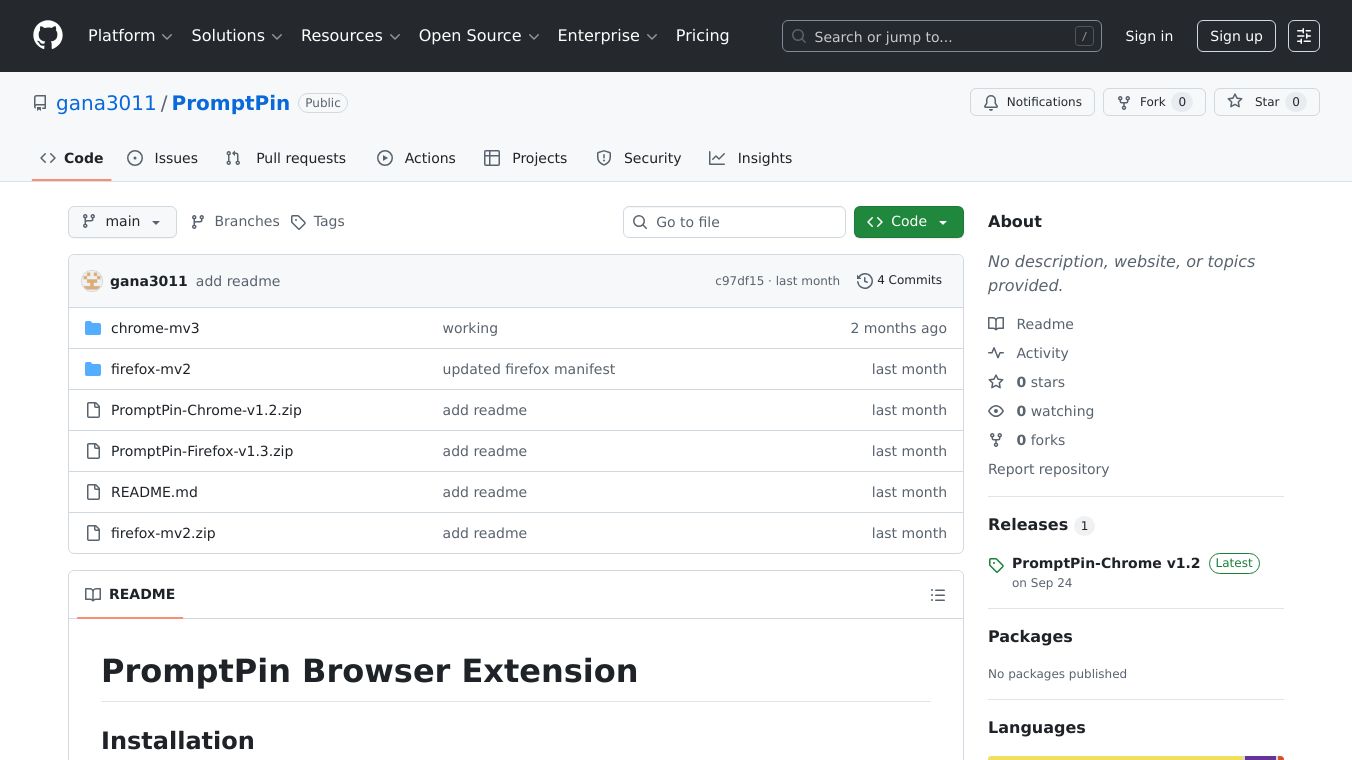The height and width of the screenshot is (760, 1352).
Task: Click the README outline list icon
Action: 937,595
